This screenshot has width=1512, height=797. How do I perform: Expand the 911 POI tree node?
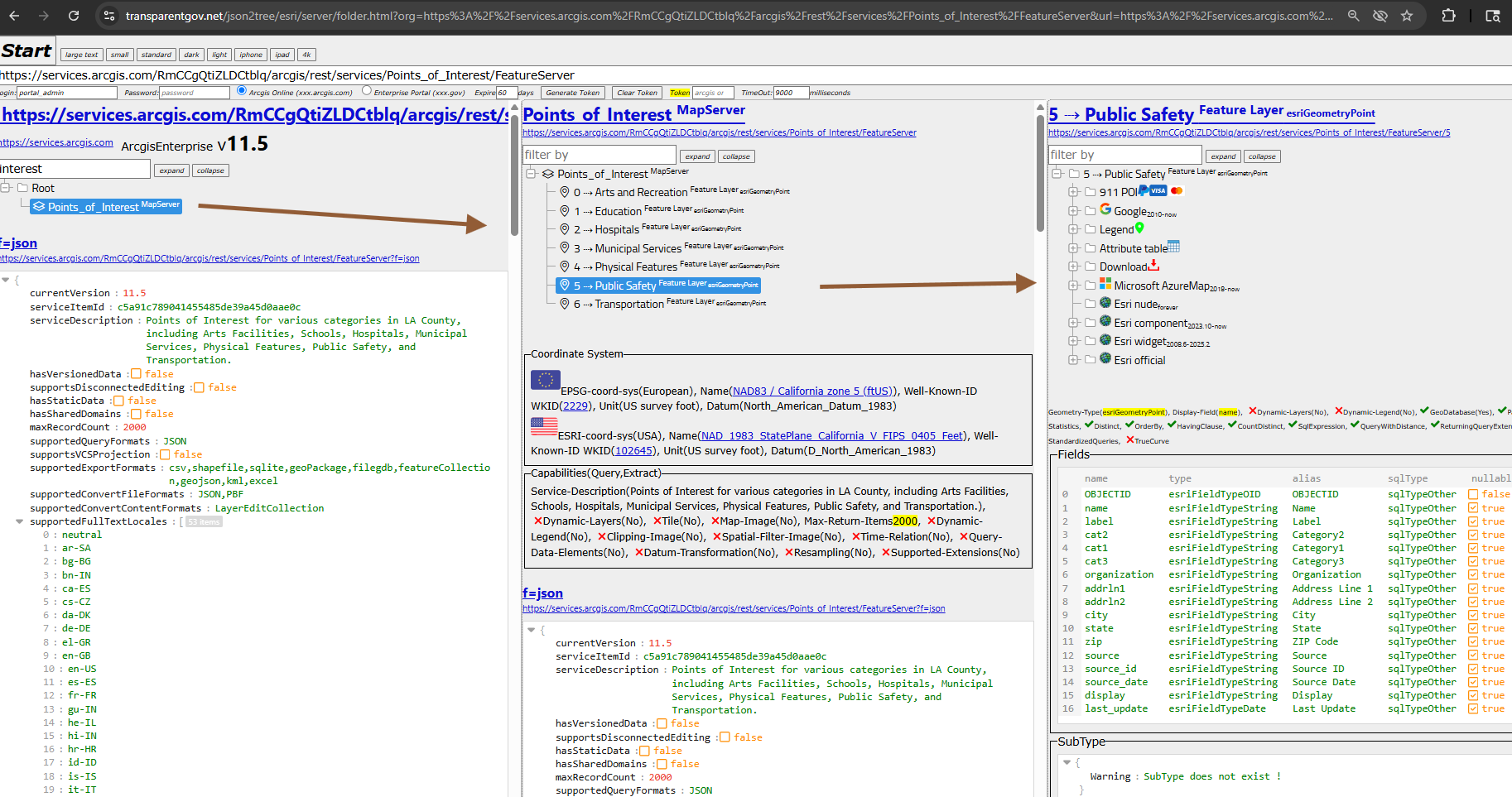(x=1073, y=192)
